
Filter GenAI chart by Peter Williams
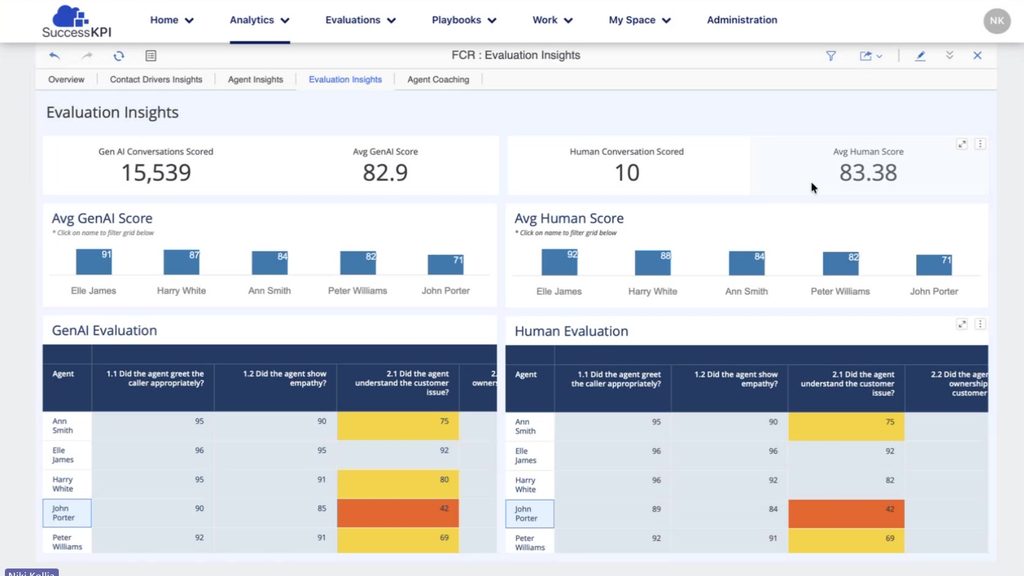357,291
